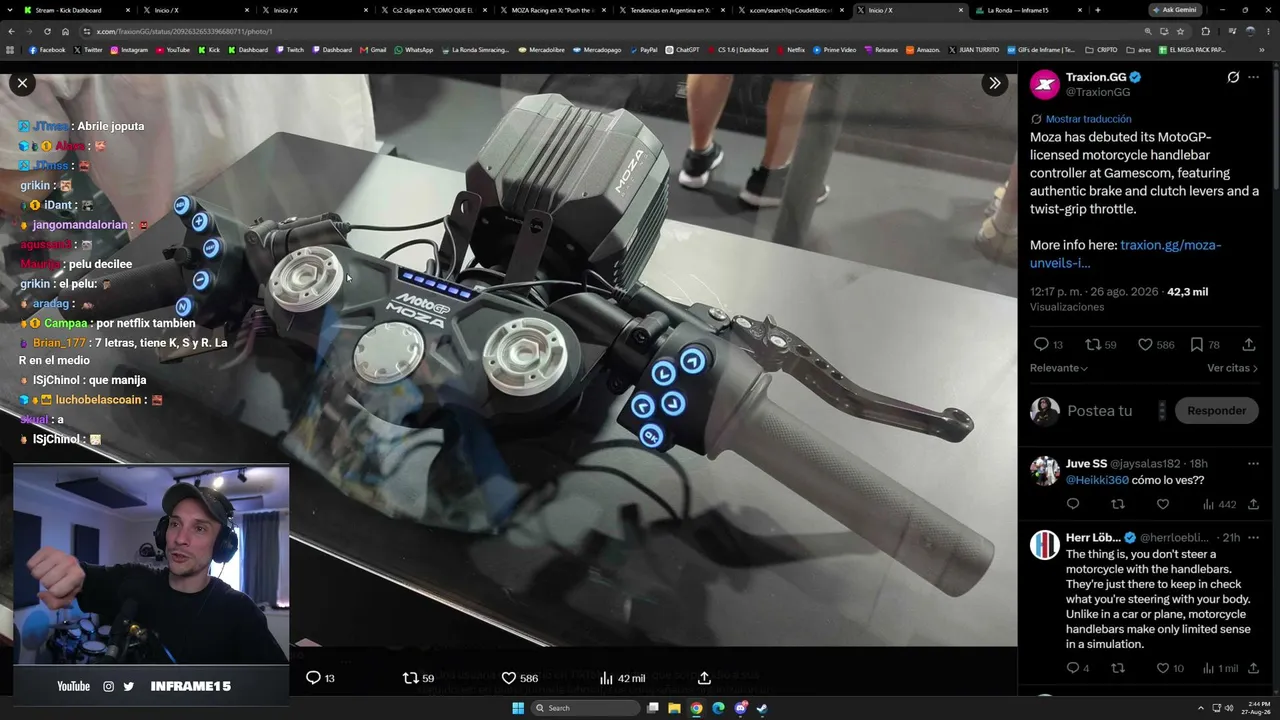
Task: Click Mostrar traducción to translate the post
Action: pos(1088,119)
